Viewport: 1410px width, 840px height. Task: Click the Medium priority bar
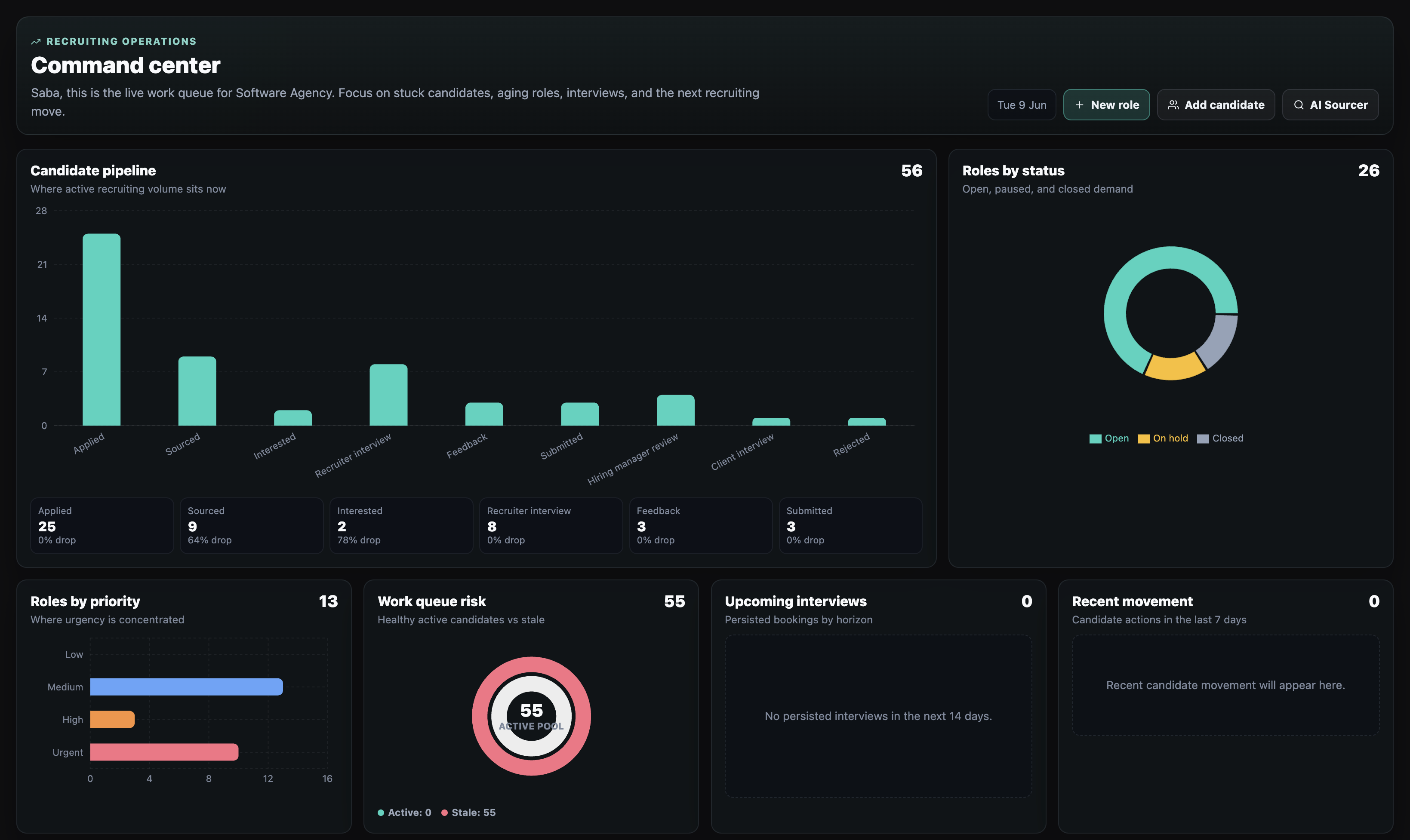[x=186, y=687]
